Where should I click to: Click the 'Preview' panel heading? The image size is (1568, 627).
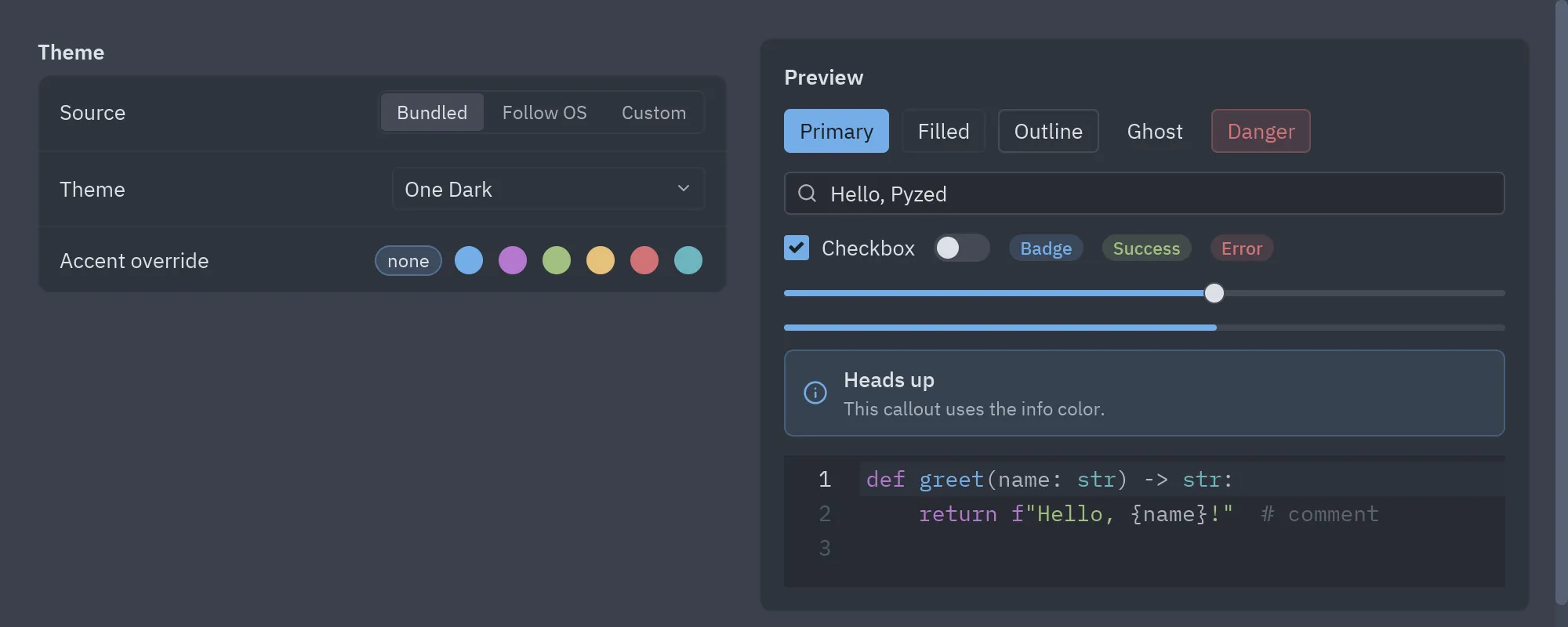[x=823, y=78]
